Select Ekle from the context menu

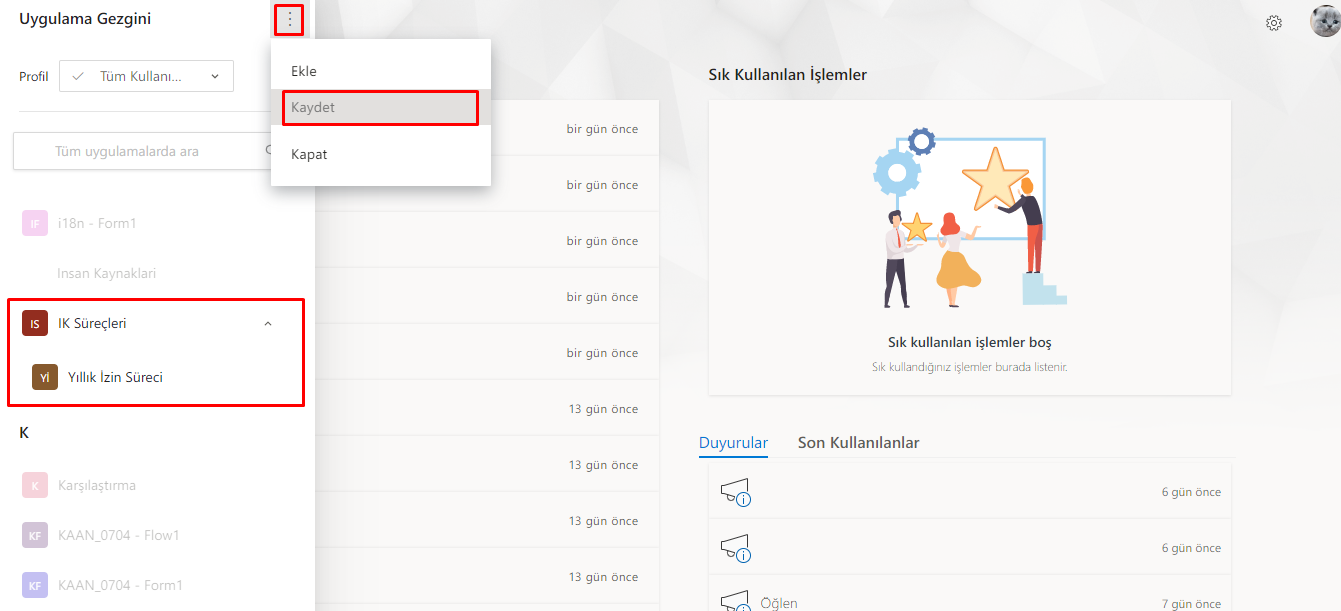tap(304, 71)
